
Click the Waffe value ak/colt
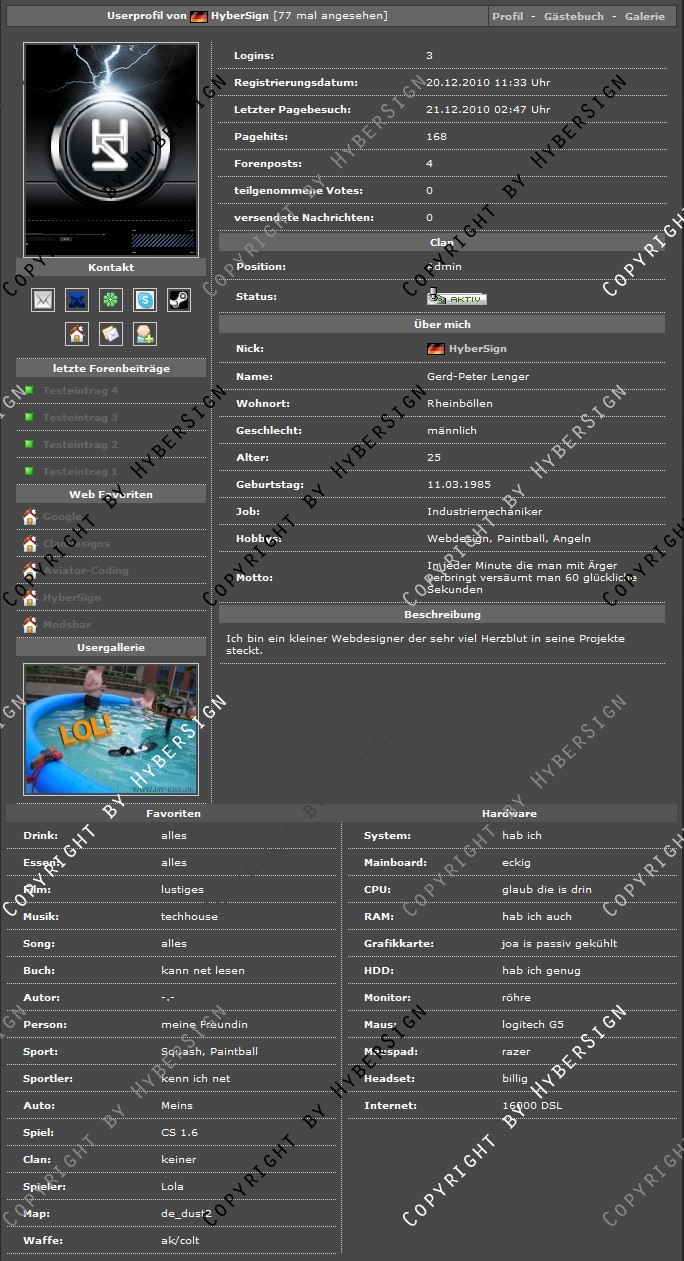click(182, 1241)
